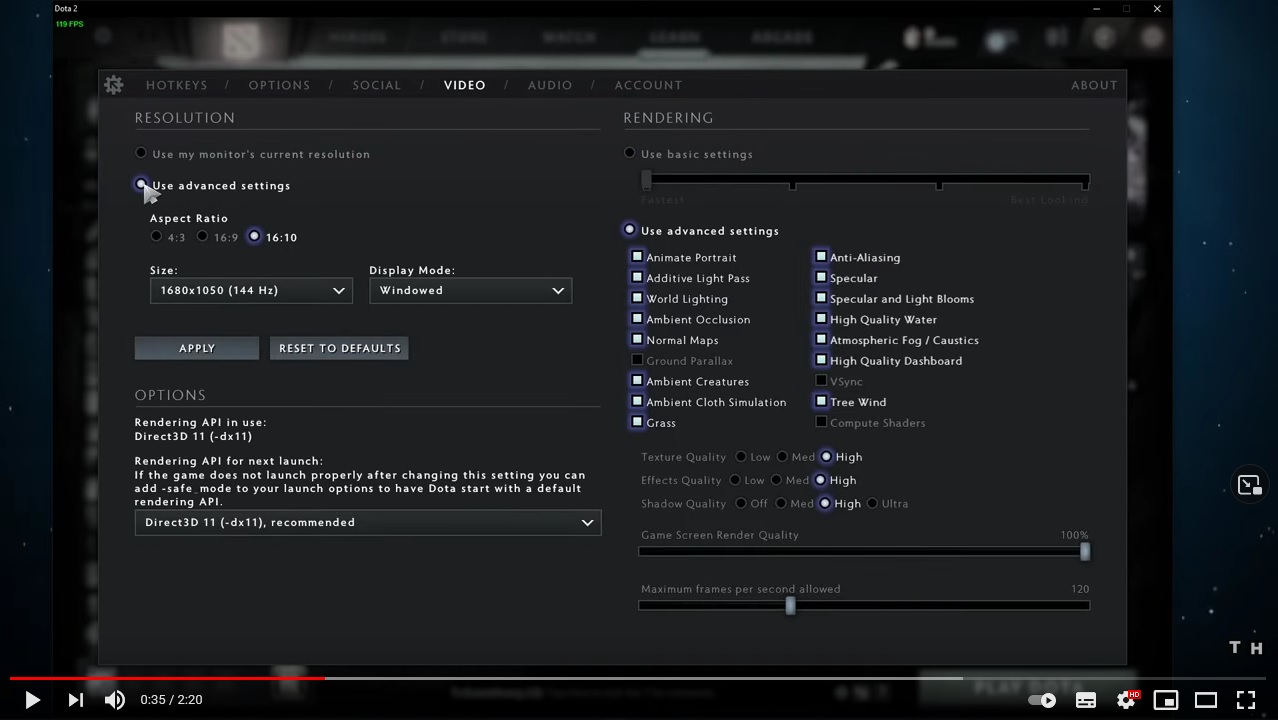Image resolution: width=1278 pixels, height=720 pixels.
Task: Click the About link
Action: tap(1094, 85)
